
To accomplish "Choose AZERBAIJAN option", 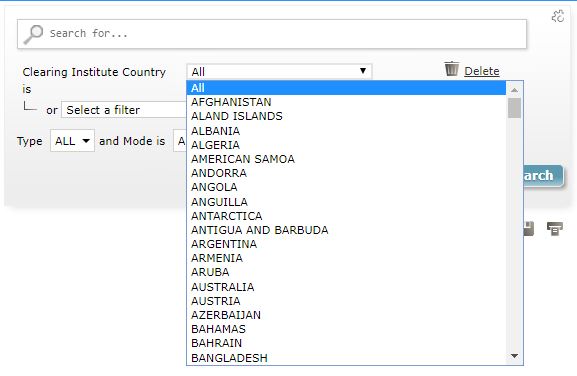I will (346, 315).
